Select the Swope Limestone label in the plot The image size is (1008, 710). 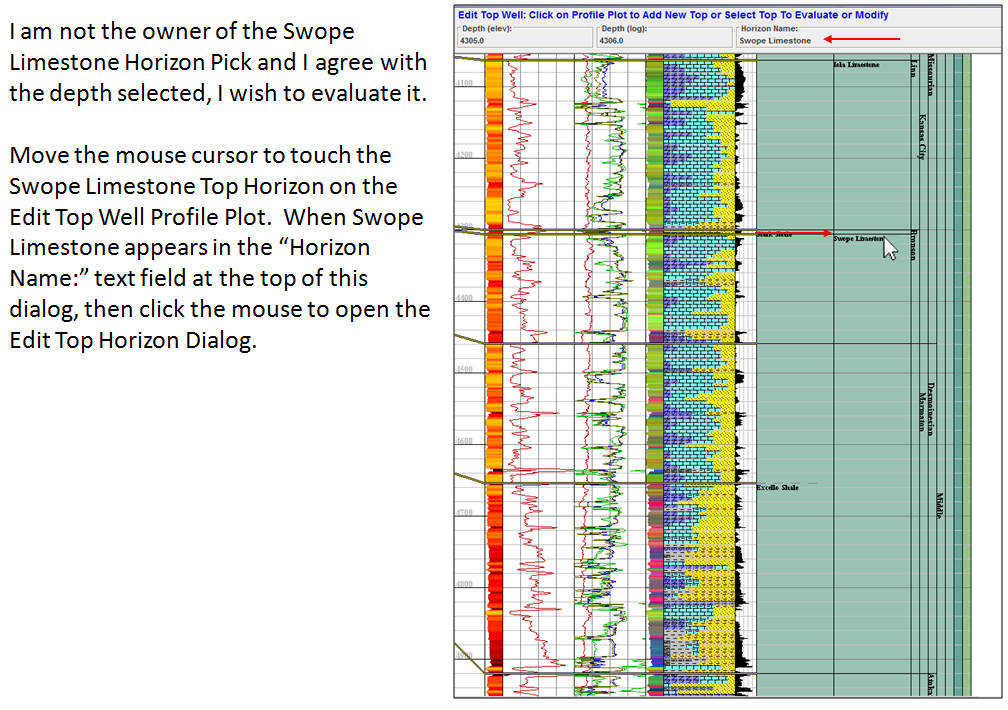tap(860, 239)
